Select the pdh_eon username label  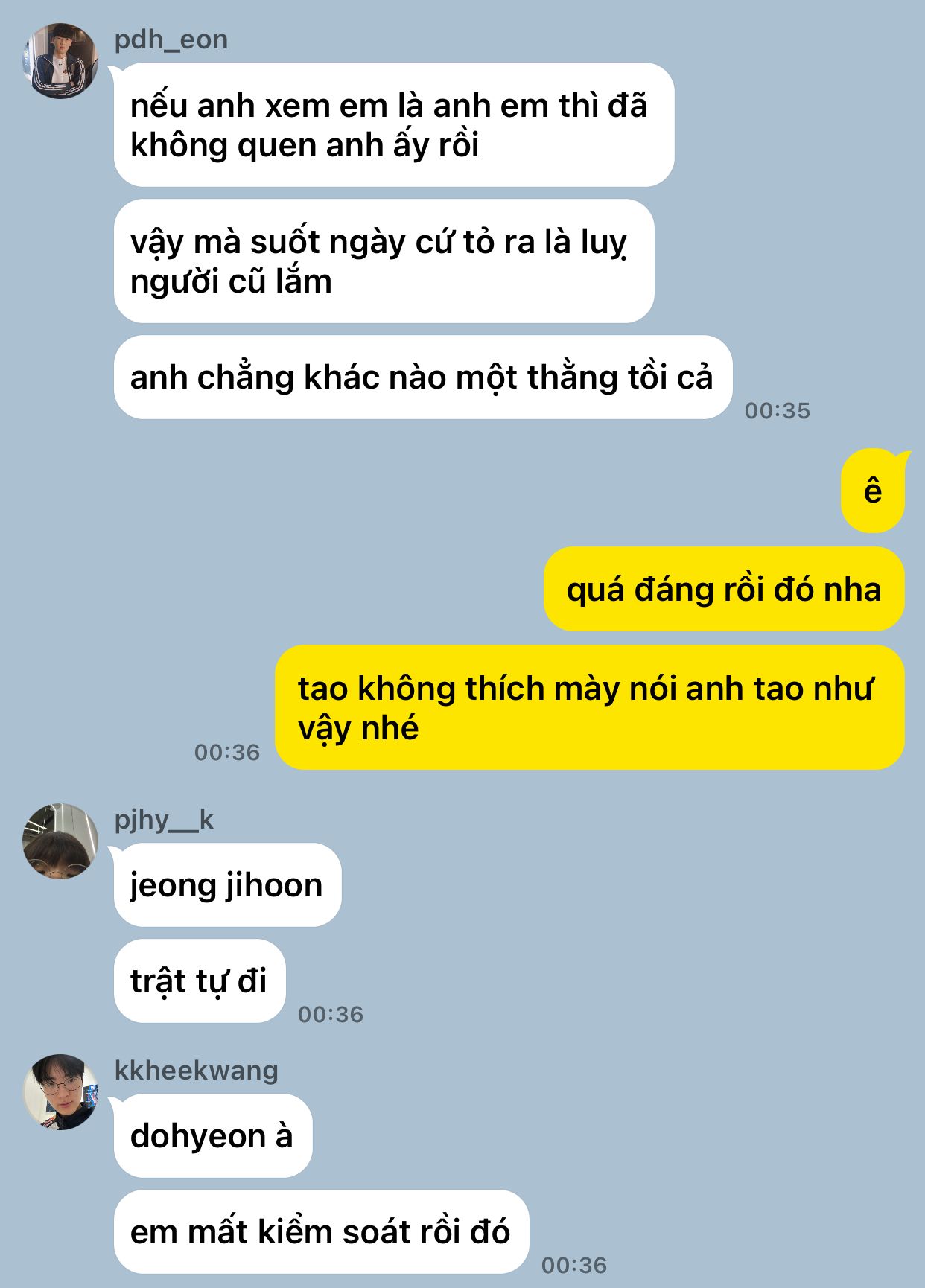point(171,39)
